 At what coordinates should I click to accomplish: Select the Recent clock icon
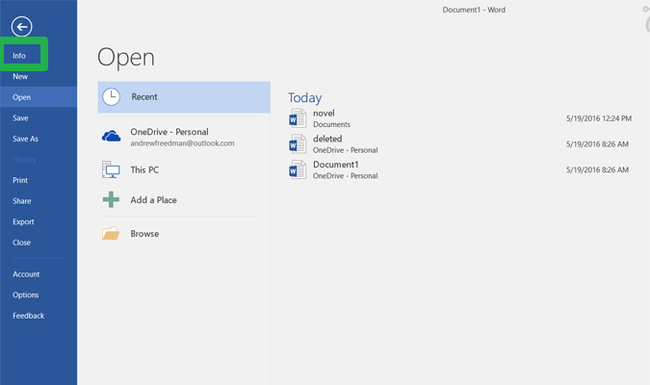coord(111,97)
